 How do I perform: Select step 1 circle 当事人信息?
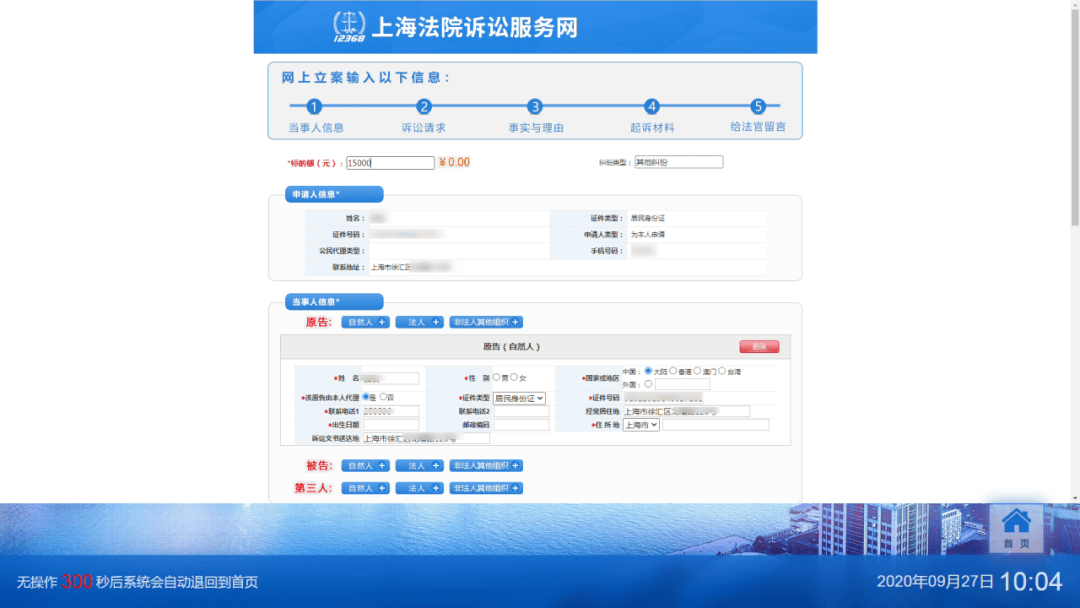(x=313, y=107)
